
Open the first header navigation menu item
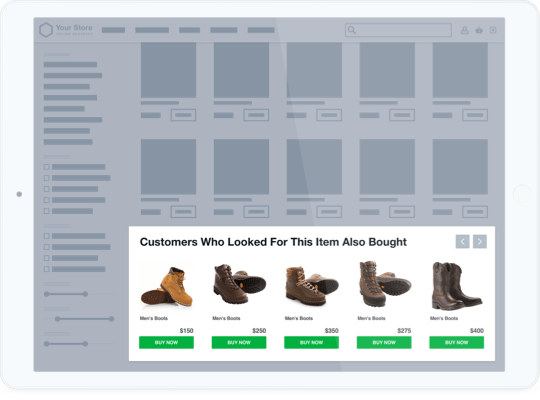(113, 30)
